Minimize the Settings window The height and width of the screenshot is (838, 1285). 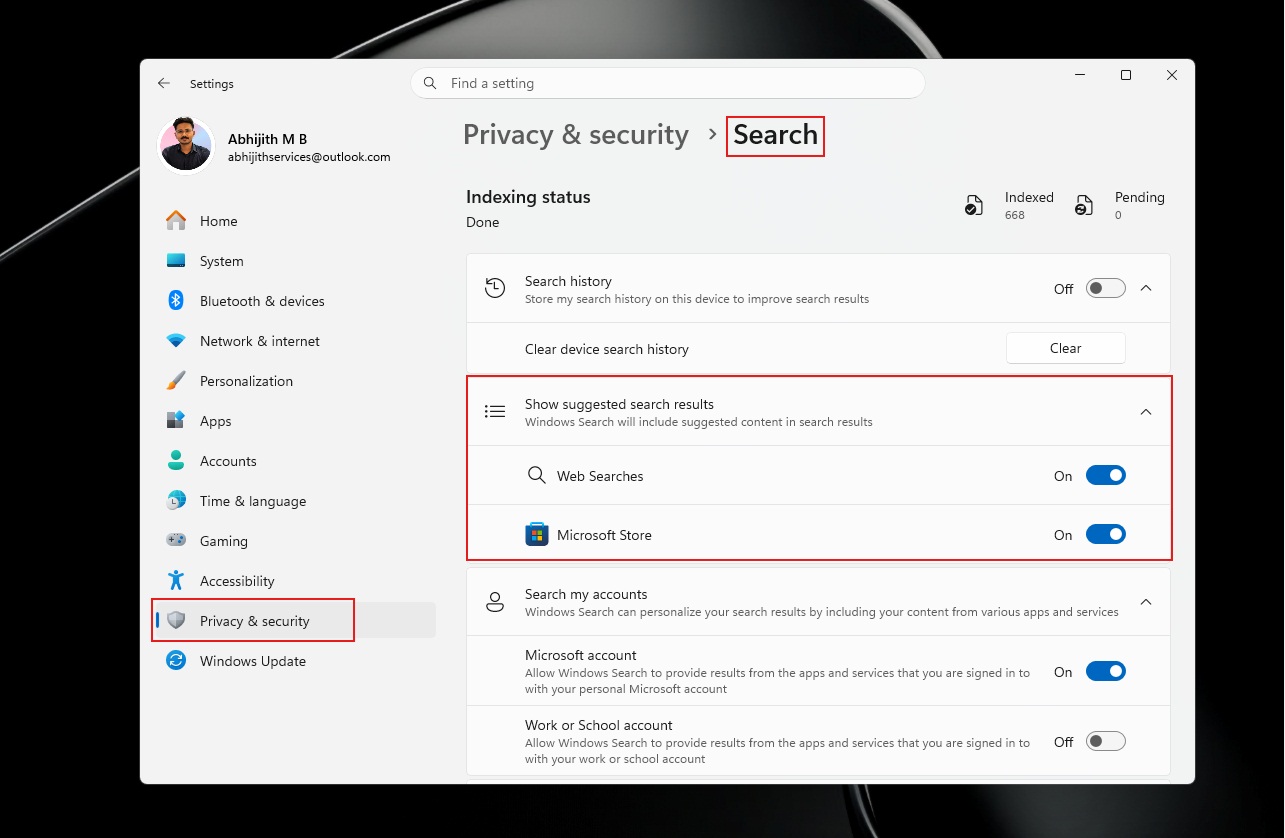click(x=1080, y=75)
